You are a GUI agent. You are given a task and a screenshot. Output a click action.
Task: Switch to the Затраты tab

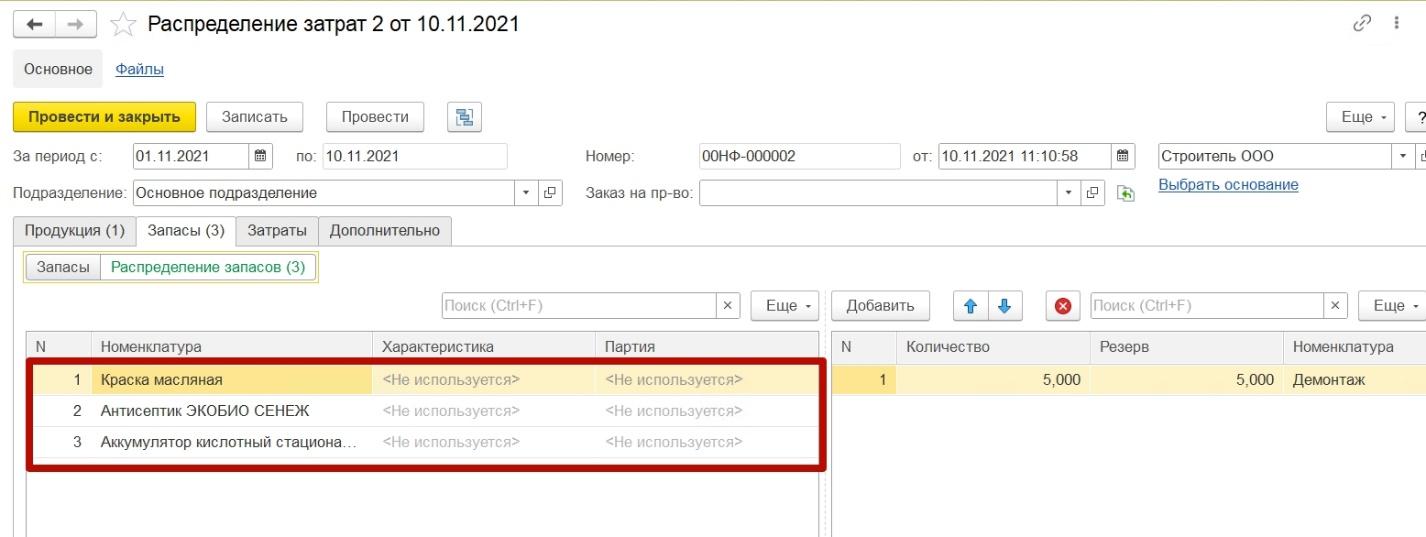click(277, 231)
